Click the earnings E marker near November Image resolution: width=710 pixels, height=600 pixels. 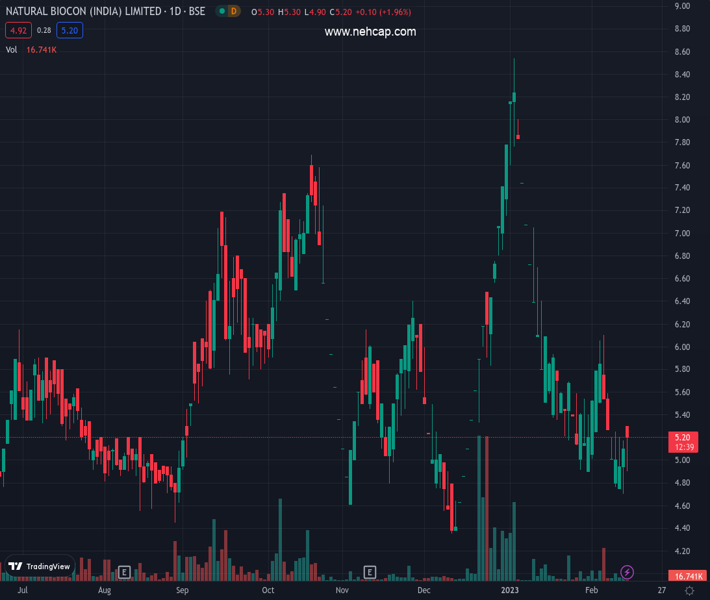point(369,572)
